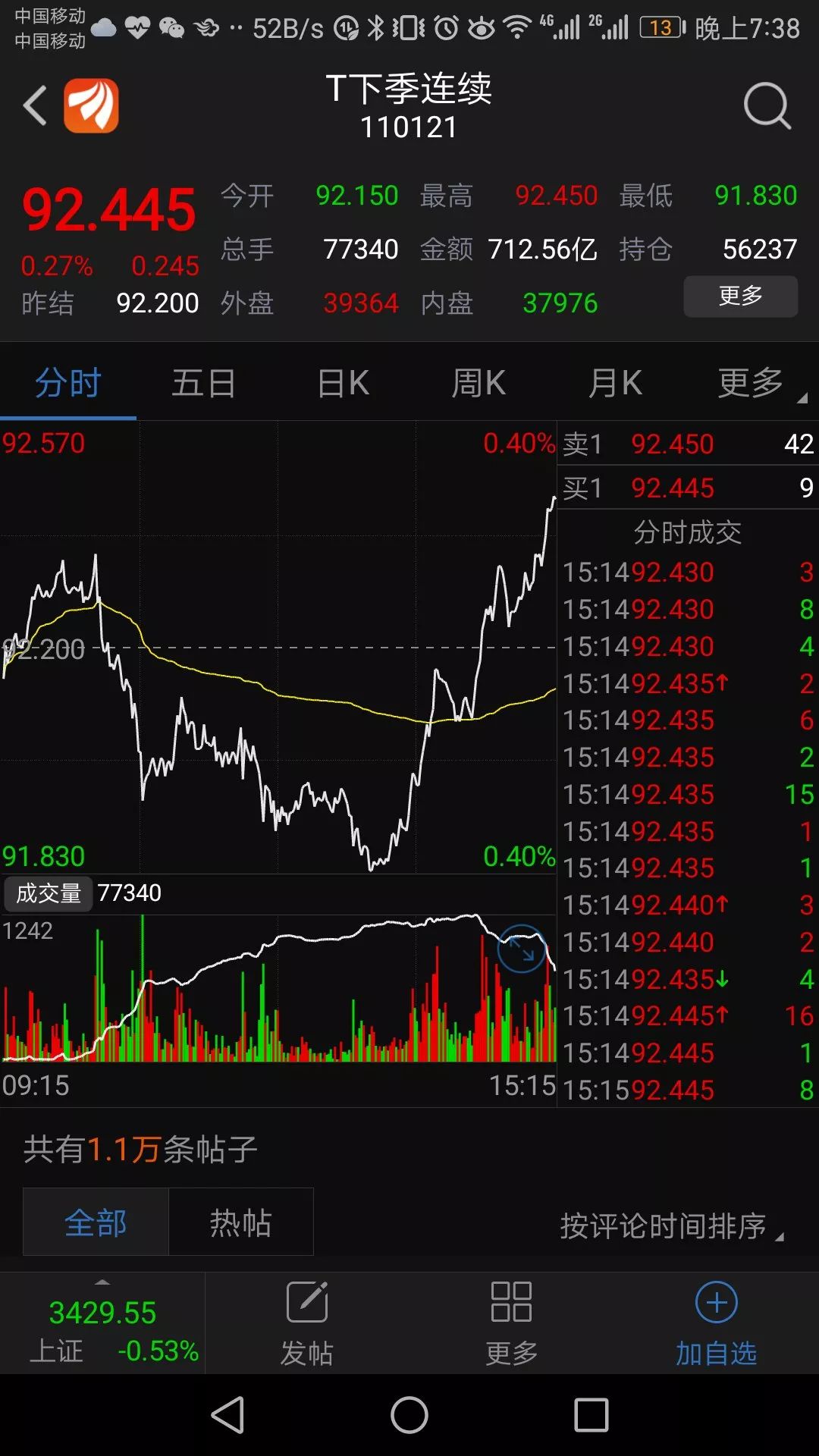Tap Android home circle button
The image size is (819, 1456).
409,1415
